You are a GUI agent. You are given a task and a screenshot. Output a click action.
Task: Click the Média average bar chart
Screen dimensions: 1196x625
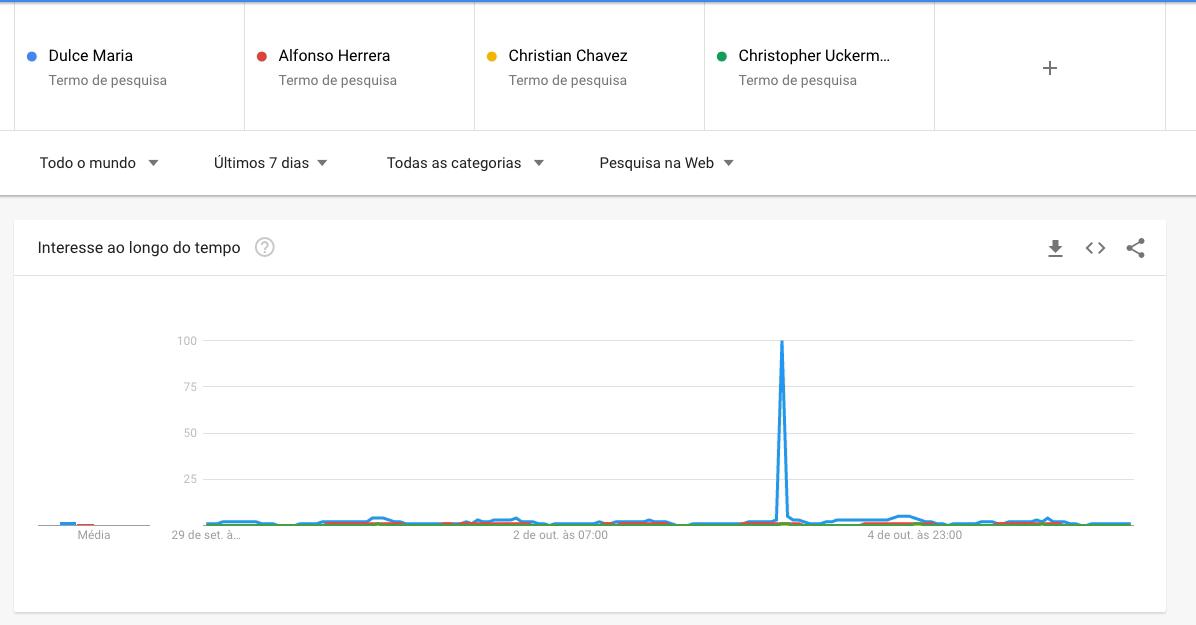tap(77, 522)
